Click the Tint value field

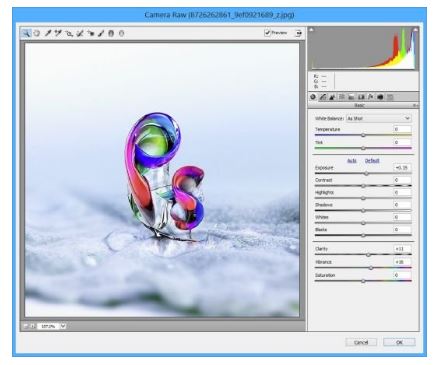point(402,142)
